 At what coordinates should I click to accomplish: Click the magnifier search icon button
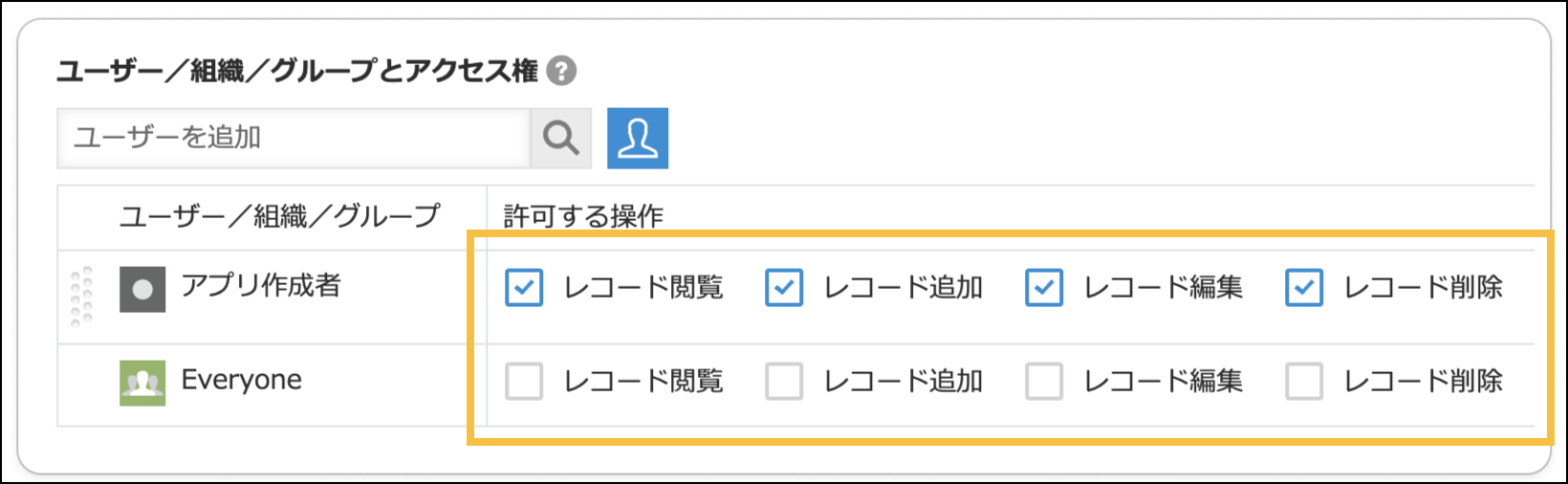pos(561,139)
